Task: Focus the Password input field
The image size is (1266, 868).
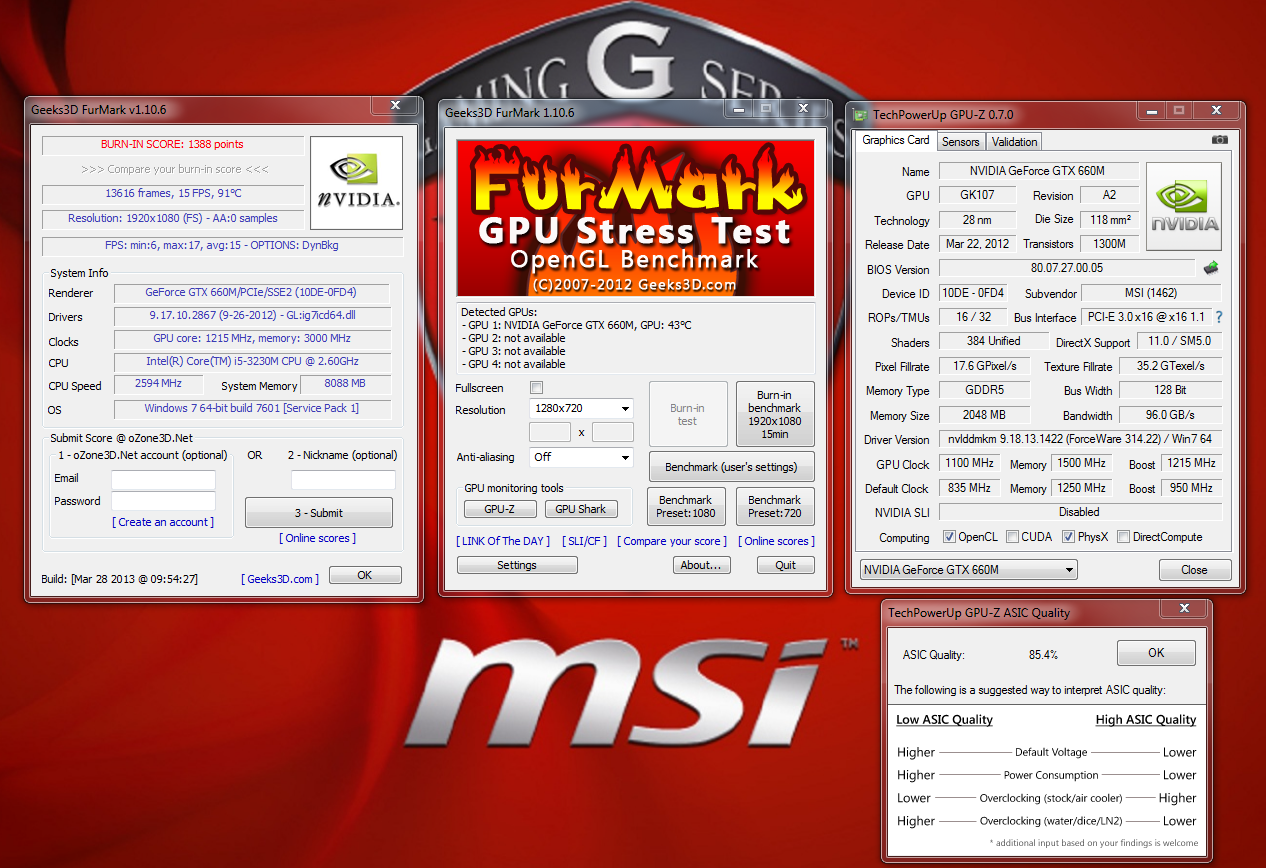Action: 163,501
